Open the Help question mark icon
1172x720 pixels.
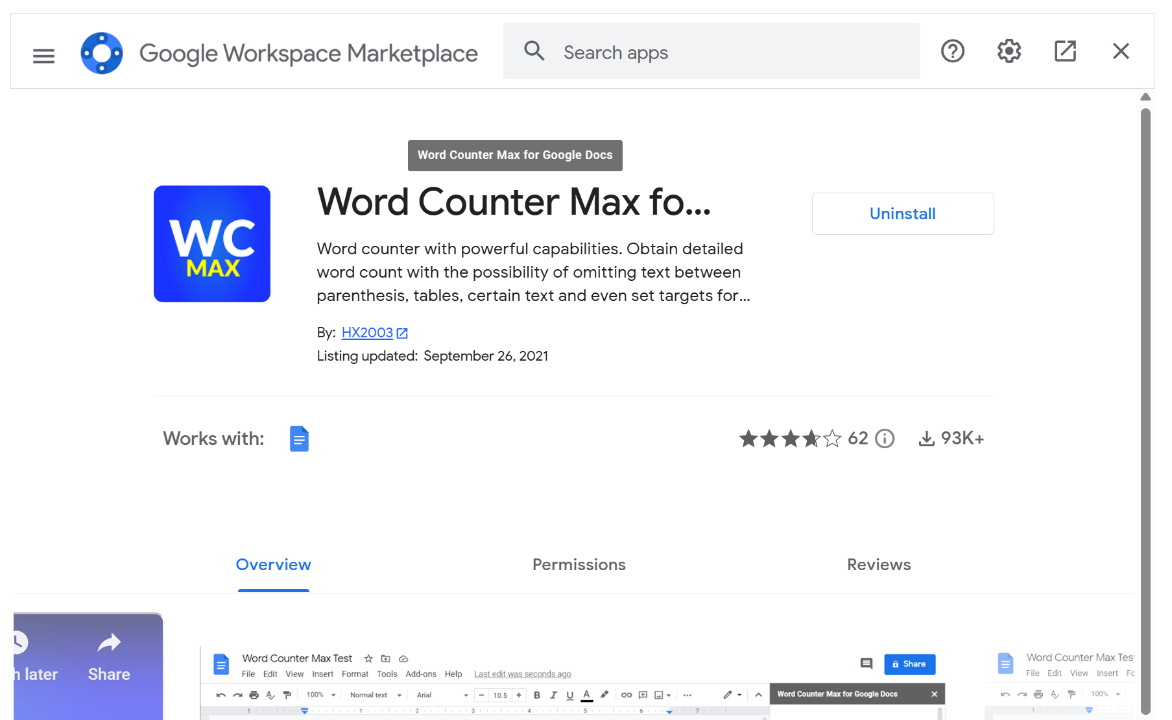(953, 52)
